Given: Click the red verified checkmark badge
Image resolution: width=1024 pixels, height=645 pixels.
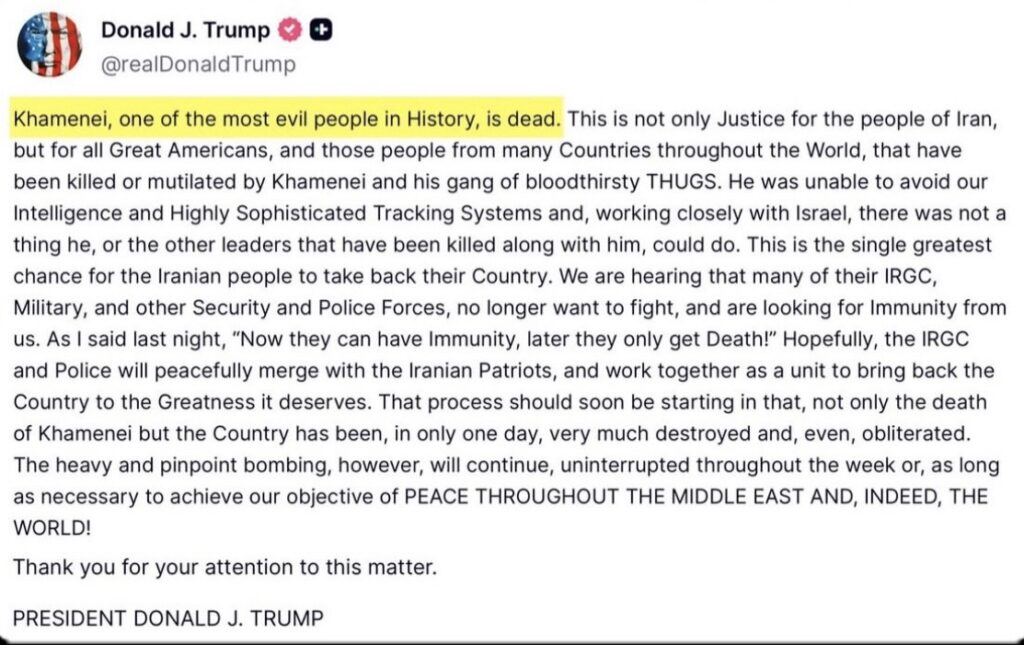Looking at the screenshot, I should [289, 31].
